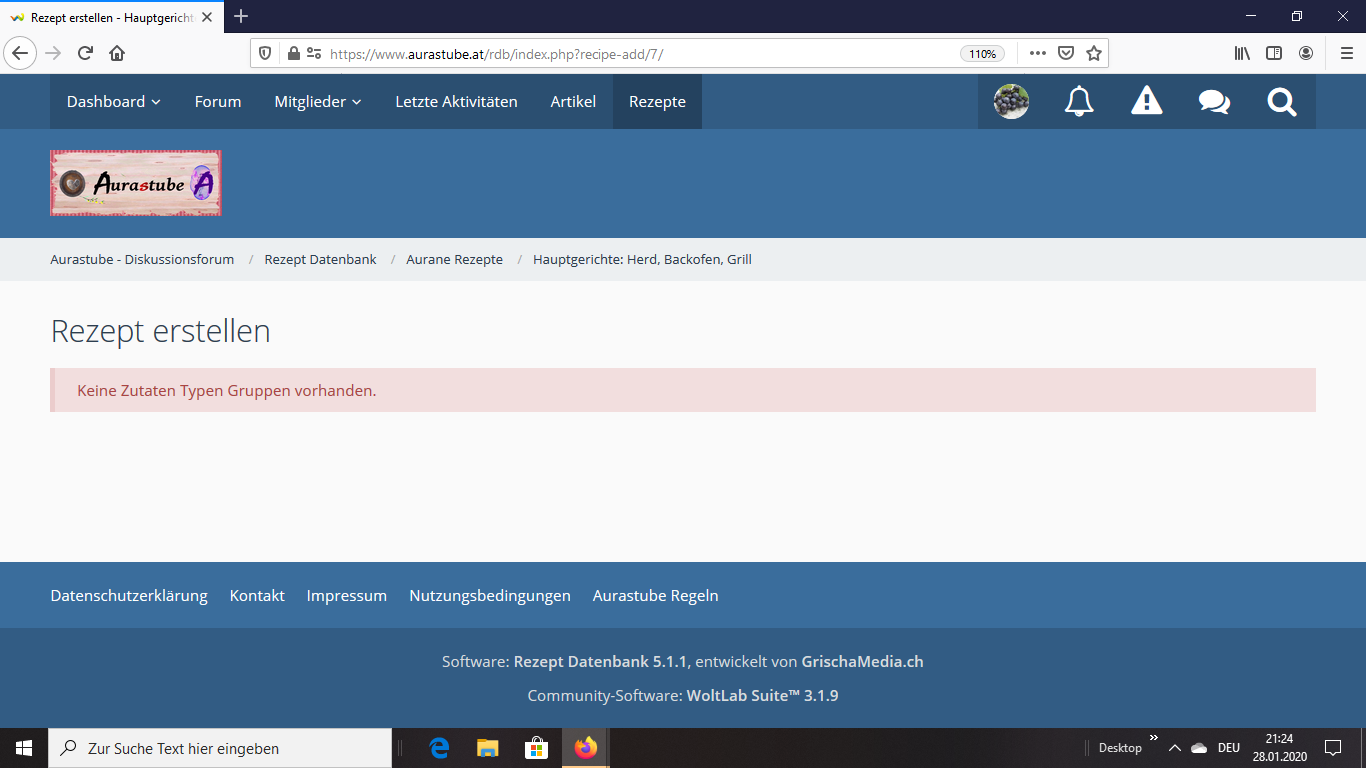Viewport: 1366px width, 768px height.
Task: Click the 110% zoom level indicator
Action: pos(982,54)
